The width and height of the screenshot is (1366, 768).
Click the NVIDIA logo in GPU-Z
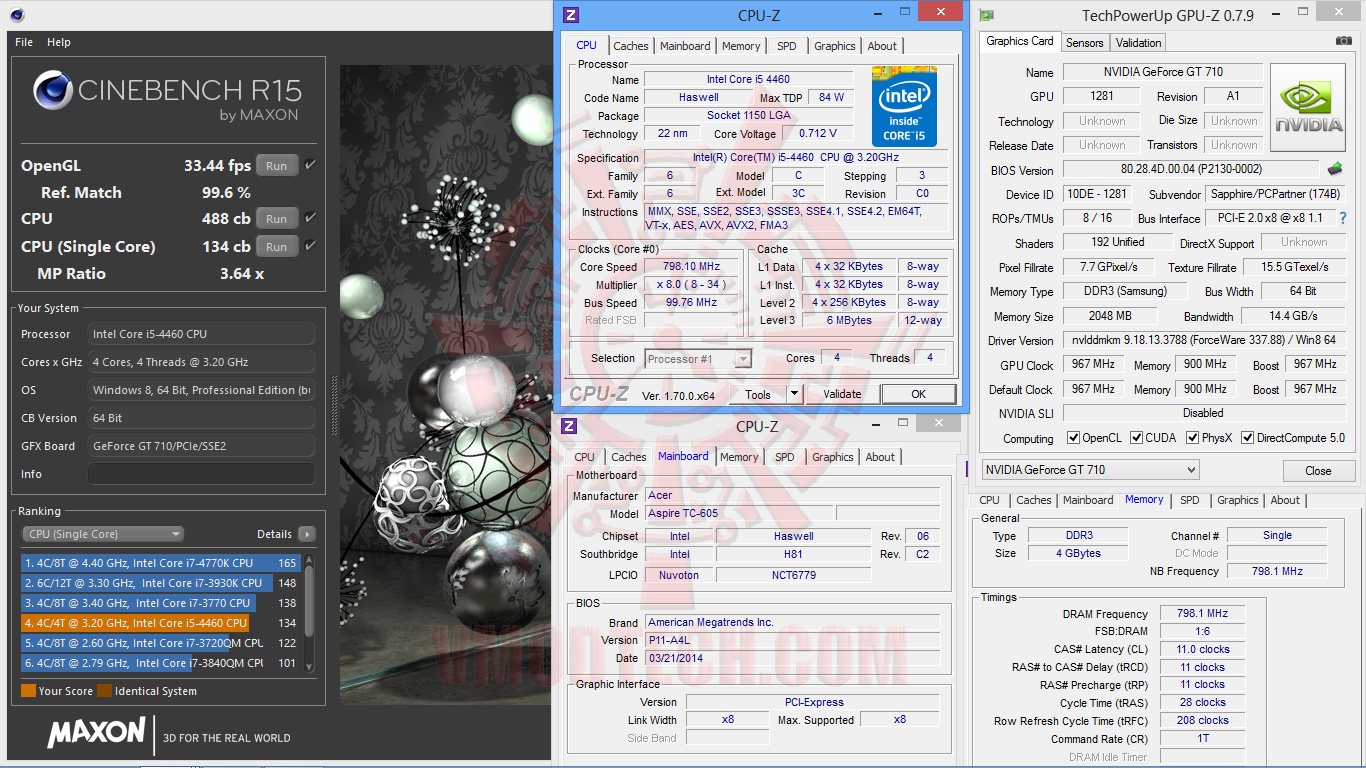1307,108
